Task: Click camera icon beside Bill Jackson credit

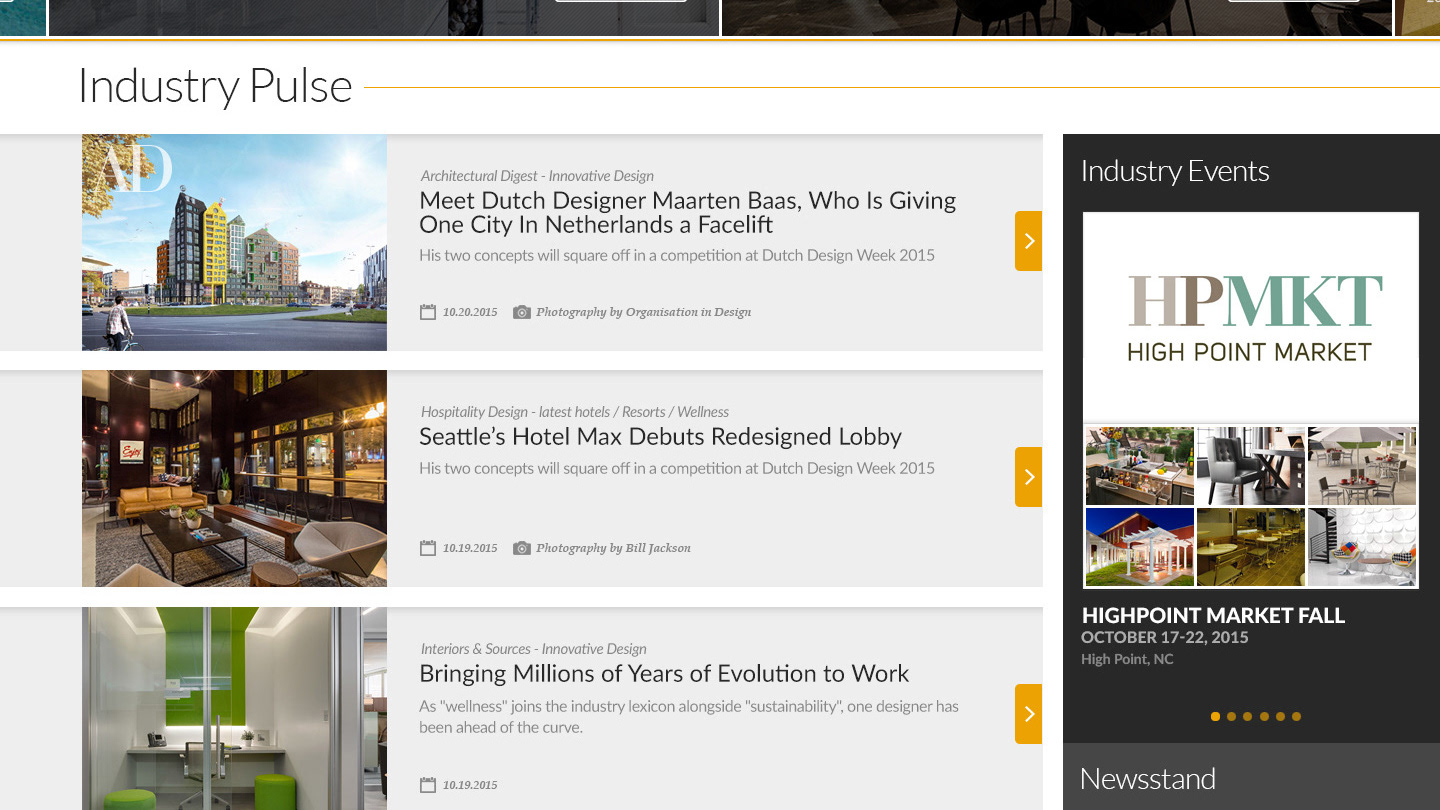Action: coord(521,548)
